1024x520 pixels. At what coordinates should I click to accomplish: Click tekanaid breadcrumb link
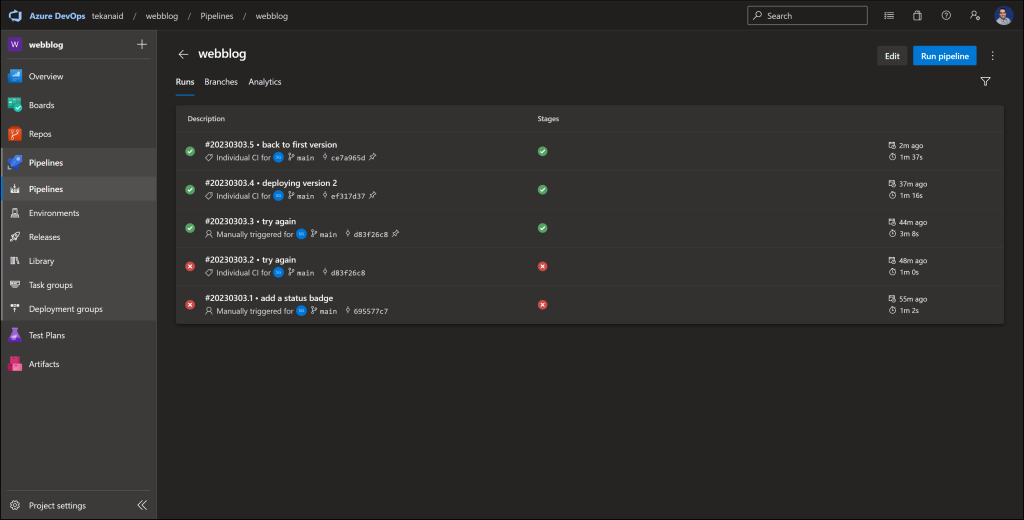(107, 16)
